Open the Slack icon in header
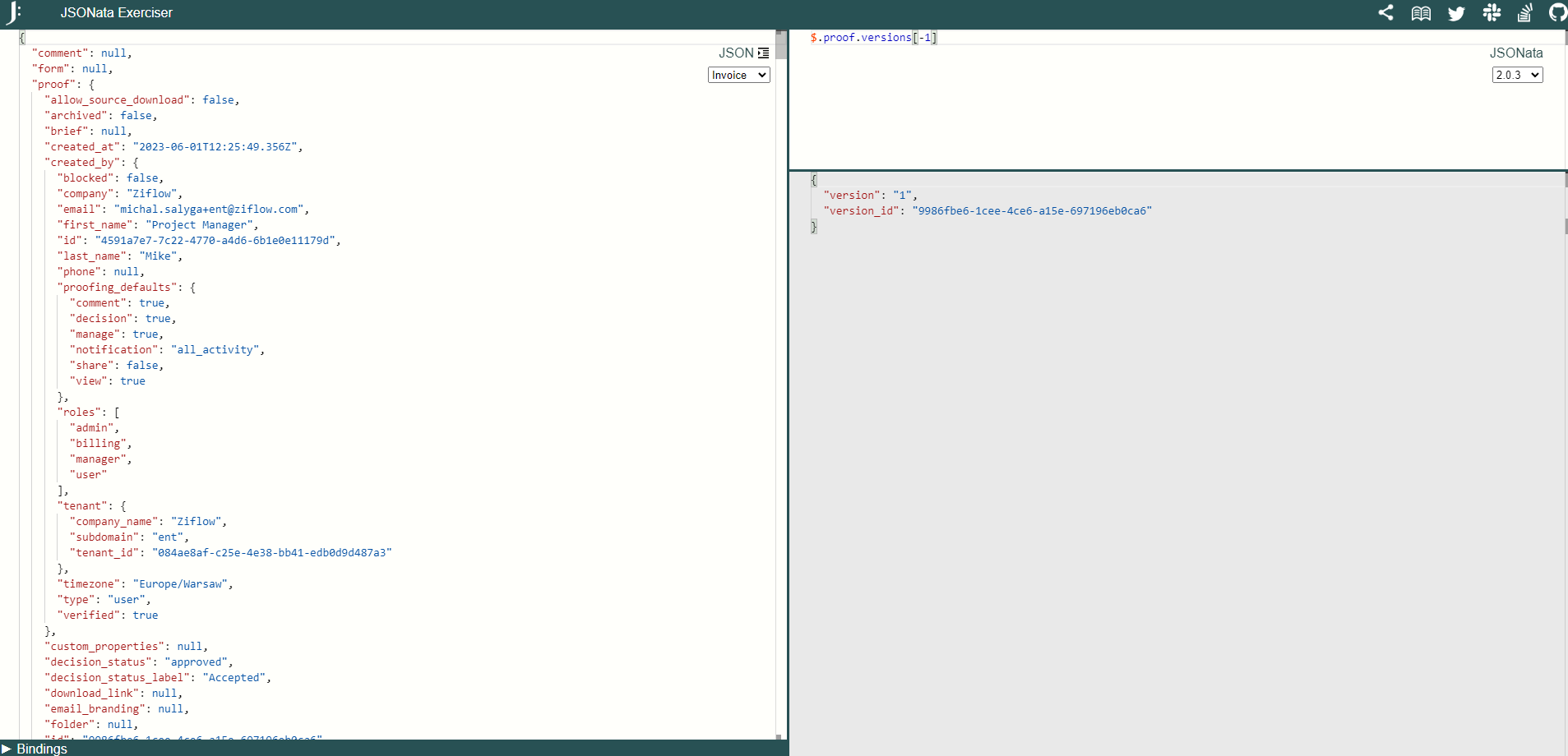Image resolution: width=1568 pixels, height=756 pixels. pyautogui.click(x=1492, y=13)
